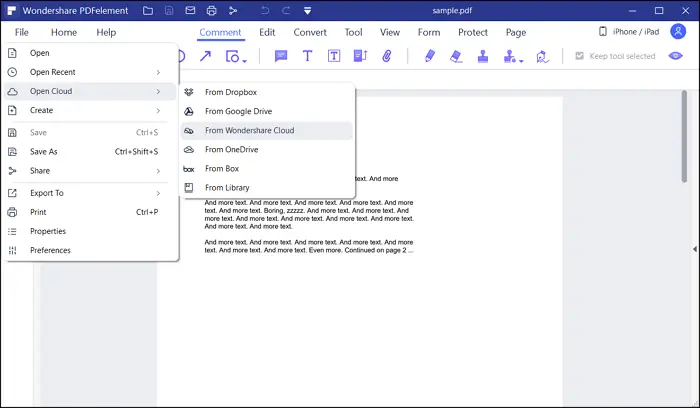700x408 pixels.
Task: Expand the Create submenu
Action: [89, 110]
